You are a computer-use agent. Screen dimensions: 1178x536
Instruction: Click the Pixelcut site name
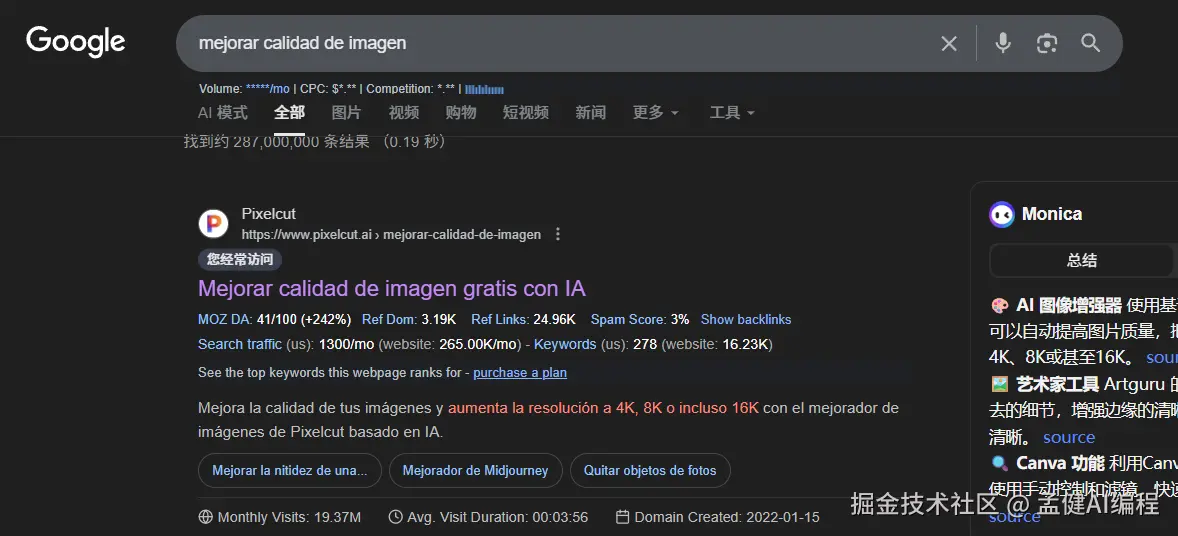[x=269, y=214]
